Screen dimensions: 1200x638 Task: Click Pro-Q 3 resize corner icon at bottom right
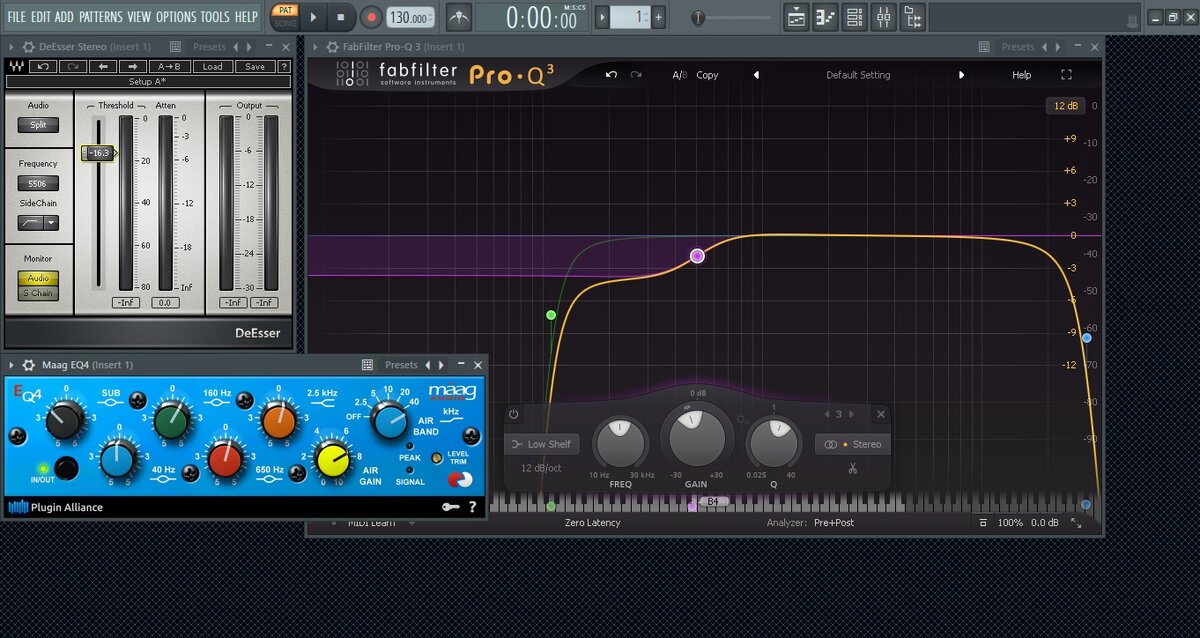point(1077,523)
